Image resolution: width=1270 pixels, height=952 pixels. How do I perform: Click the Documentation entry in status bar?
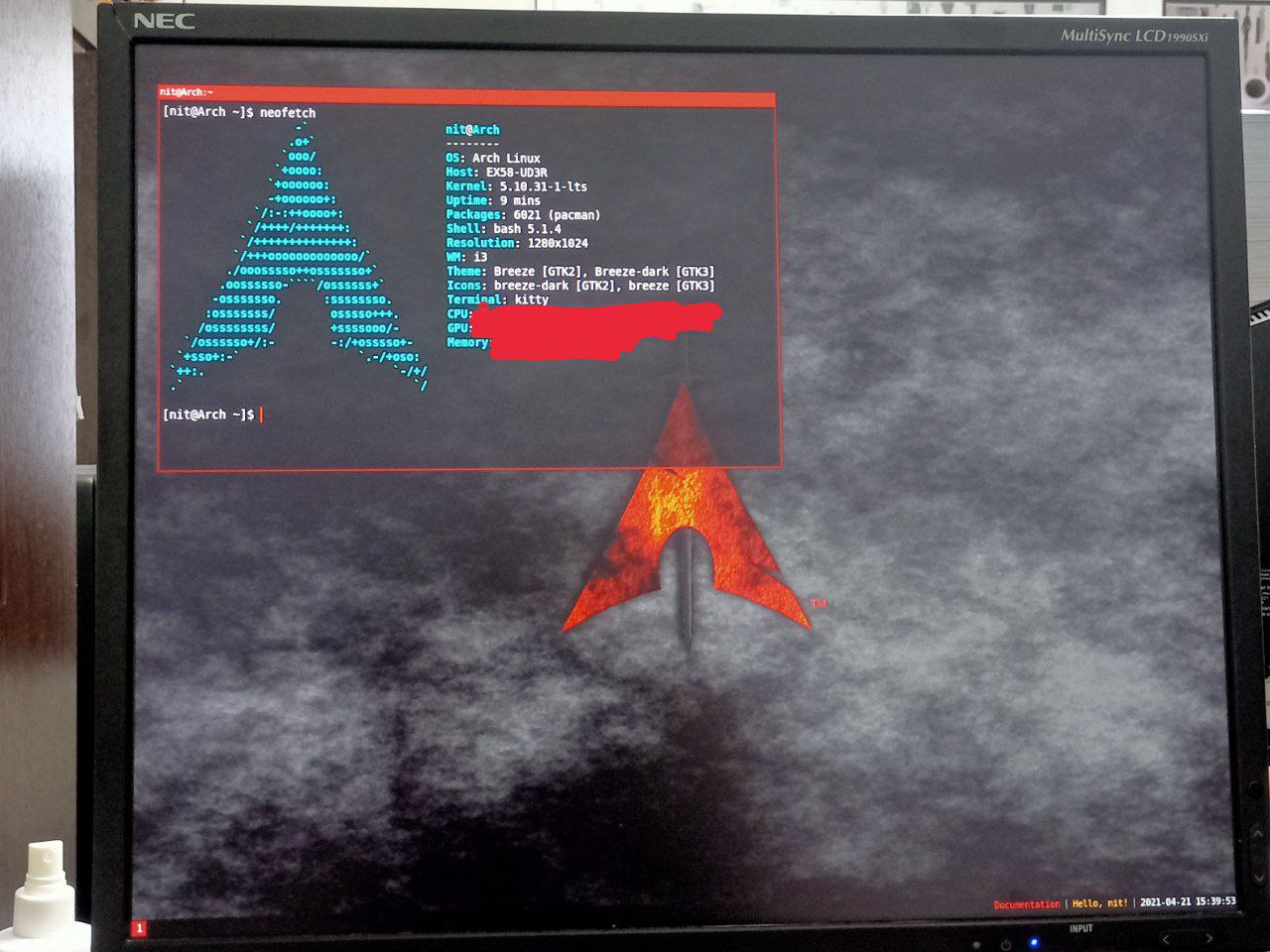click(x=1027, y=904)
